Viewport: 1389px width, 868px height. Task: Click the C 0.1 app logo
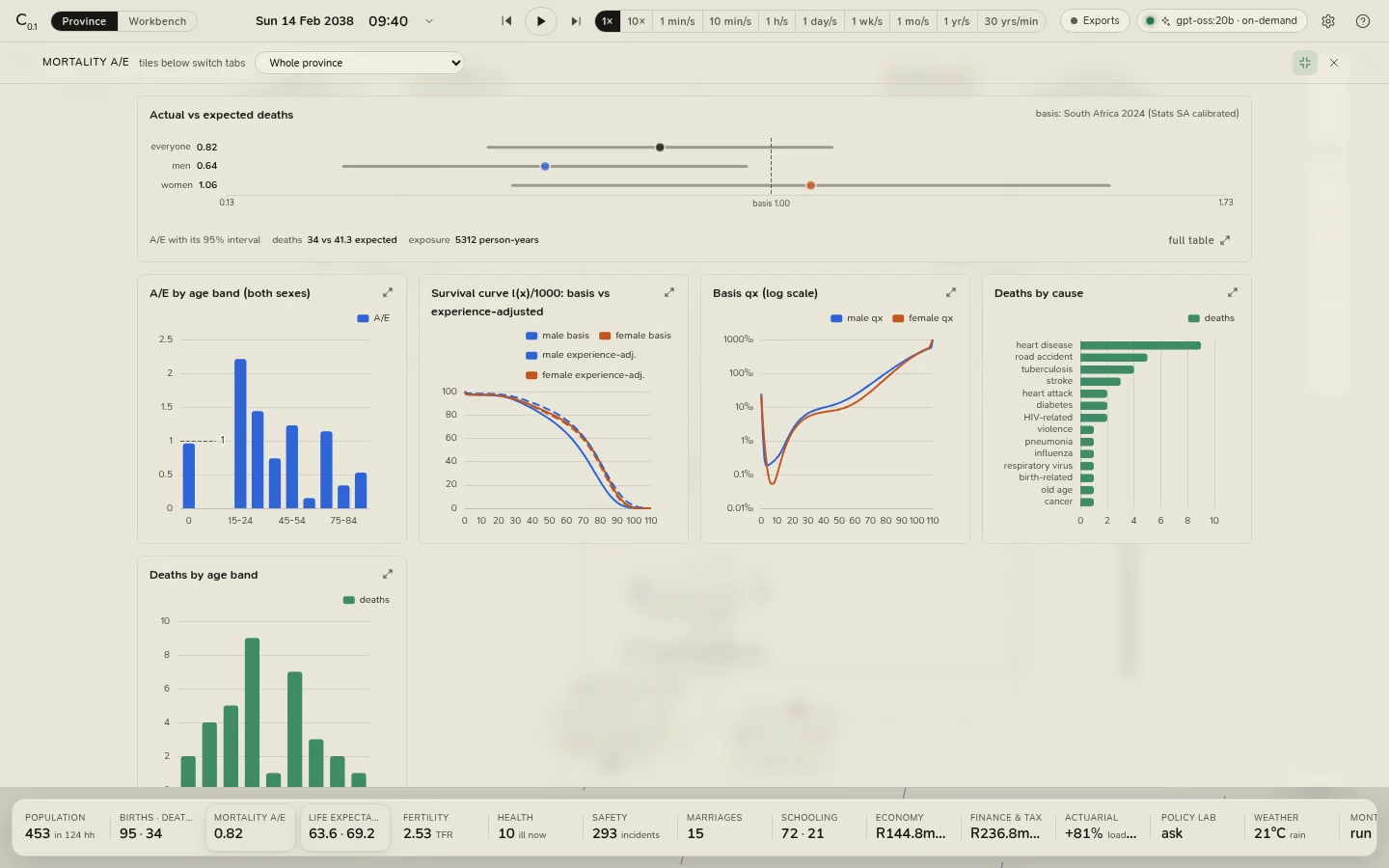(x=26, y=21)
